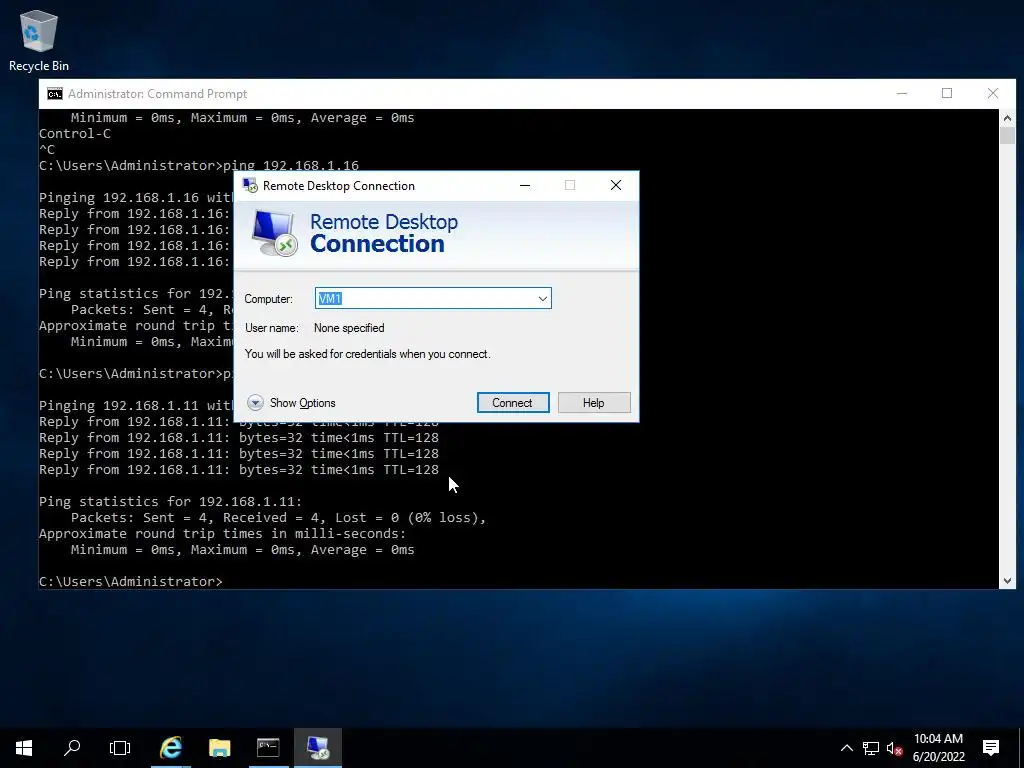This screenshot has height=768, width=1024.
Task: Click the 'Packets: Sent = 4, Received = 4' line
Action: (x=278, y=518)
